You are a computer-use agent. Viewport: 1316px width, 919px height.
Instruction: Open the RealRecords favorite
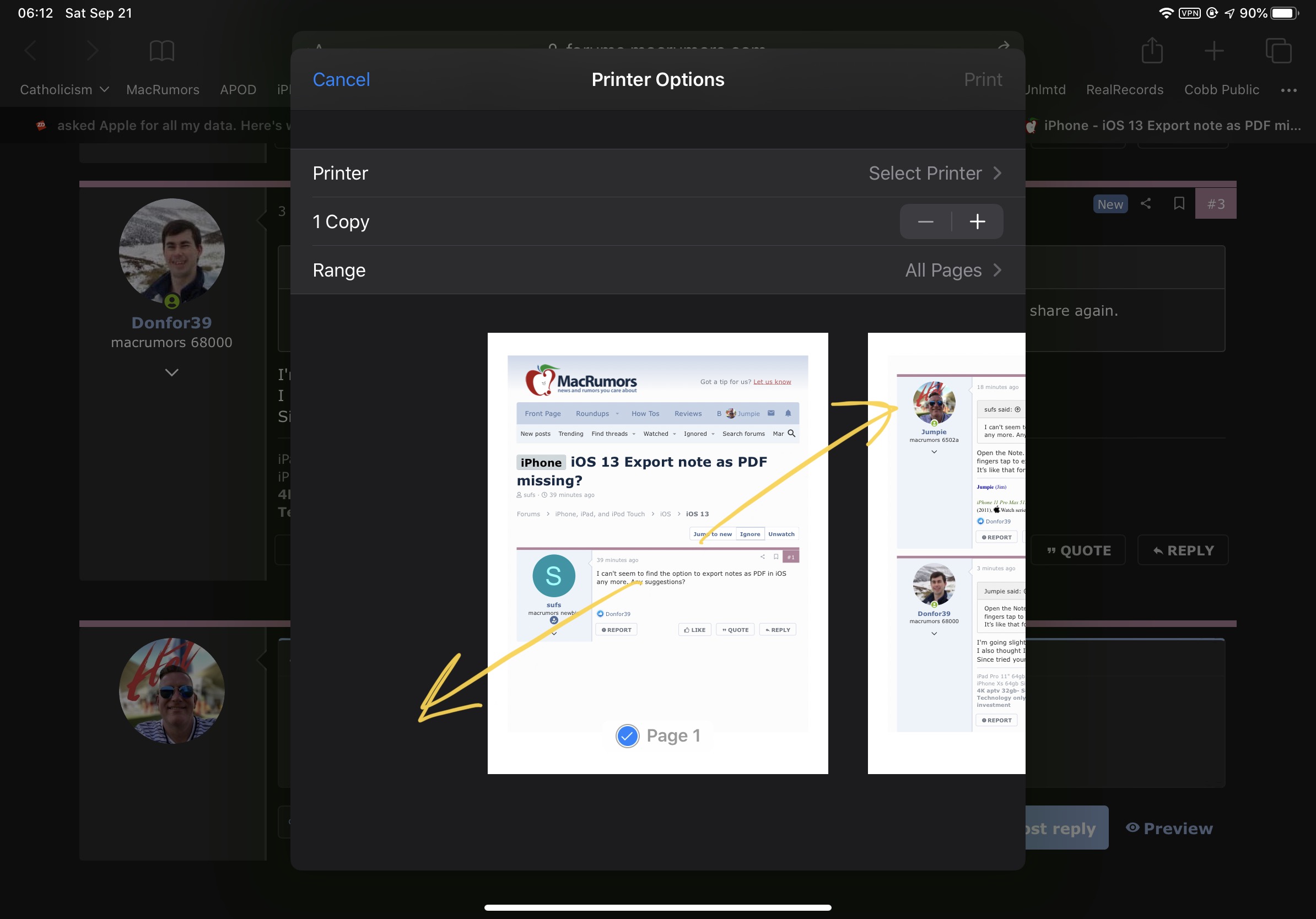point(1124,90)
